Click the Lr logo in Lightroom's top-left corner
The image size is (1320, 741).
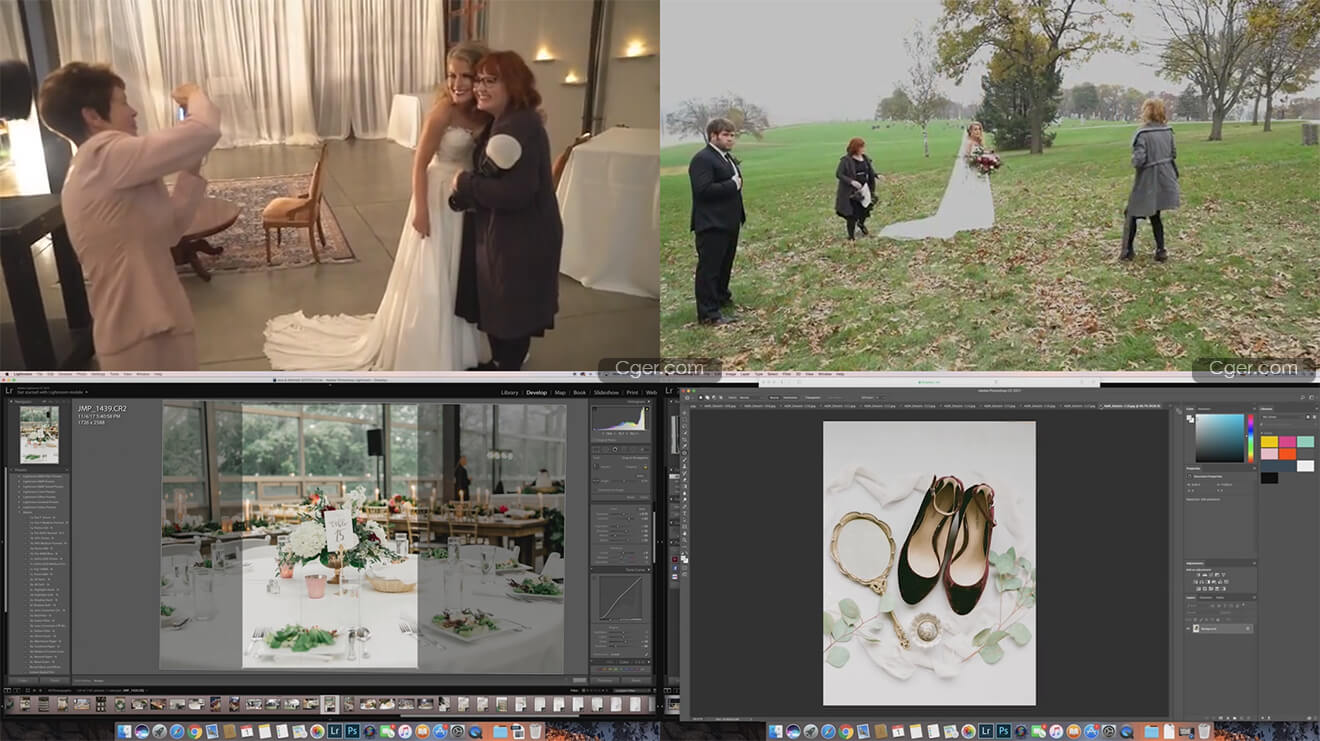pos(9,391)
